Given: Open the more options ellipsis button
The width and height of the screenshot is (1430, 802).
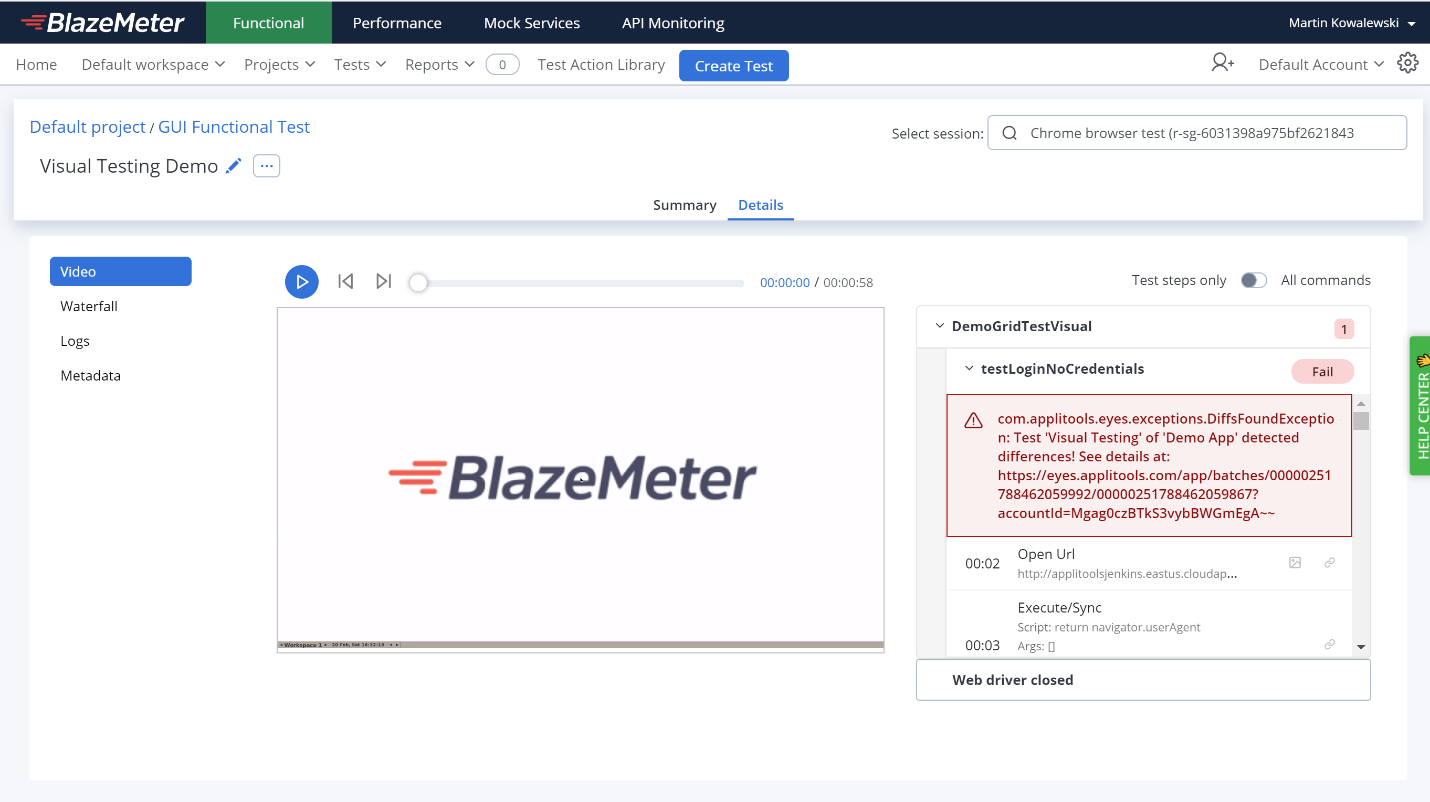Looking at the screenshot, I should coord(266,166).
